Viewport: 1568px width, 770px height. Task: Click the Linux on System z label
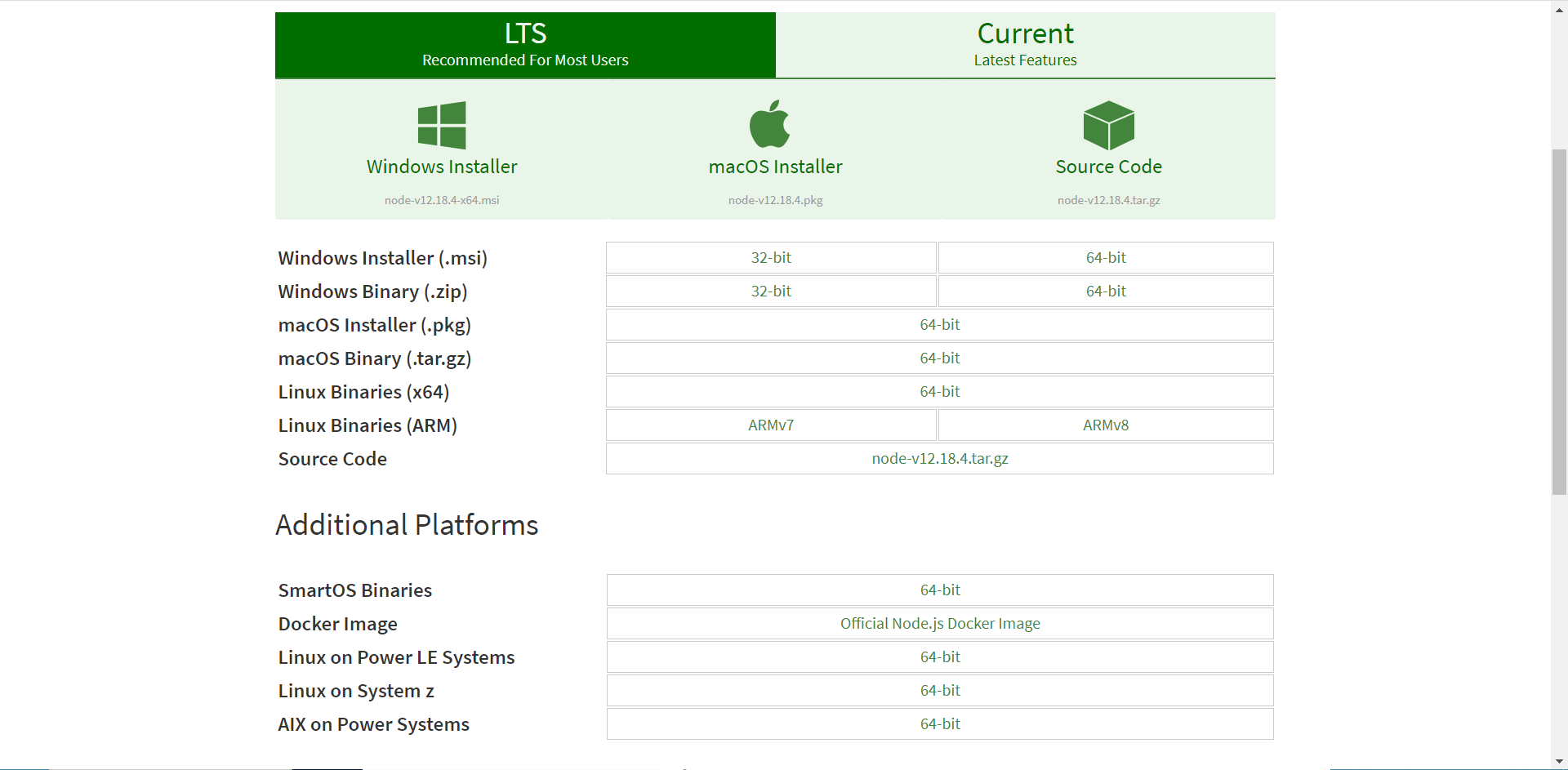(x=356, y=691)
